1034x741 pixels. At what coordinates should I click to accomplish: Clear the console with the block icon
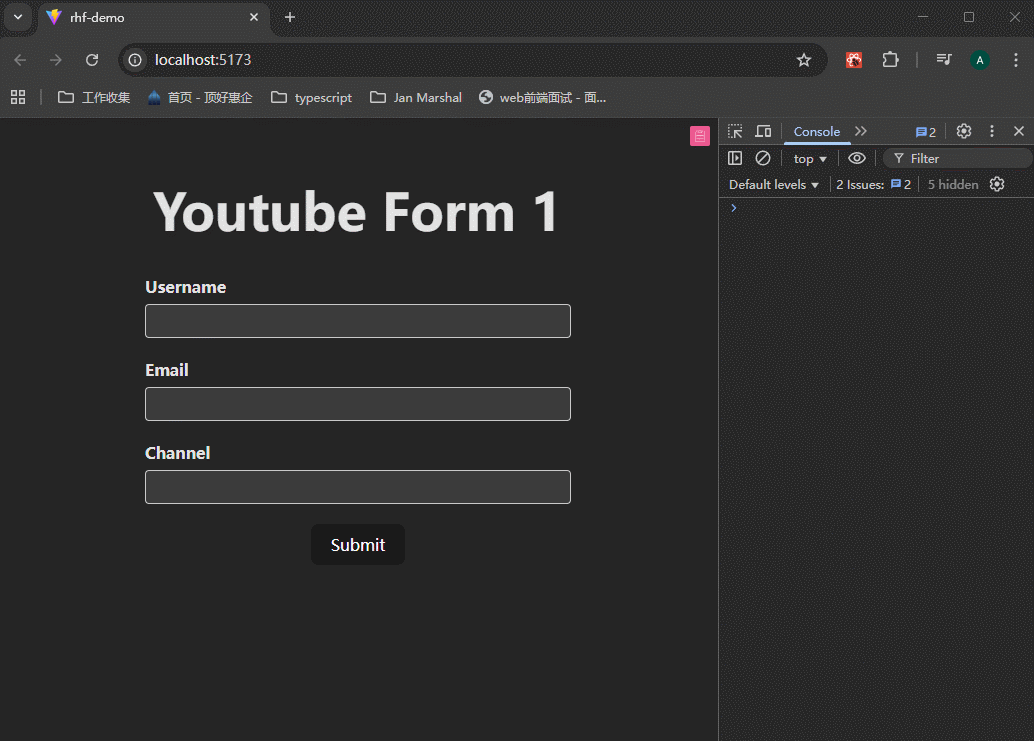point(763,158)
